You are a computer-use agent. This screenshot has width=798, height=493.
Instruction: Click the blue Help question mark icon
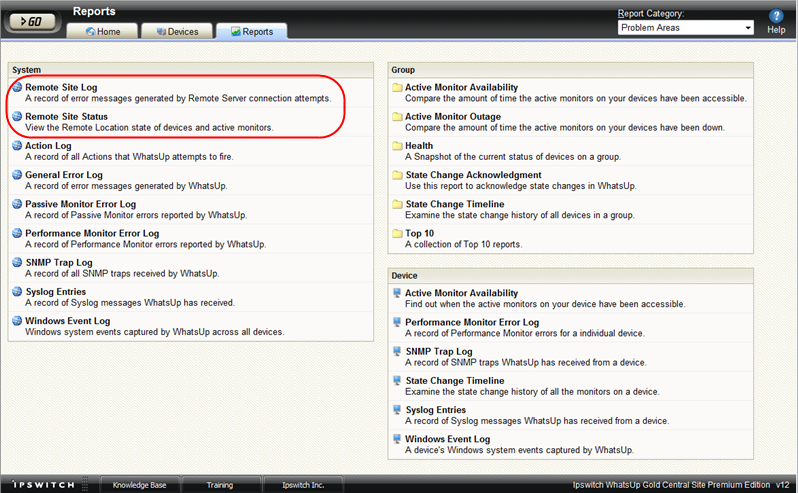775,16
